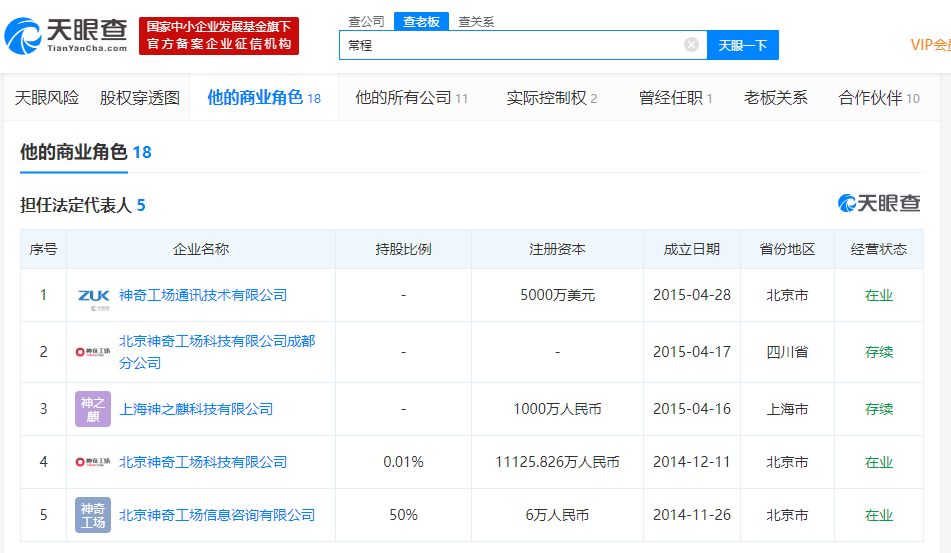Select the red 官方备案企业征信机构 banner
This screenshot has height=553, width=951.
219,36
